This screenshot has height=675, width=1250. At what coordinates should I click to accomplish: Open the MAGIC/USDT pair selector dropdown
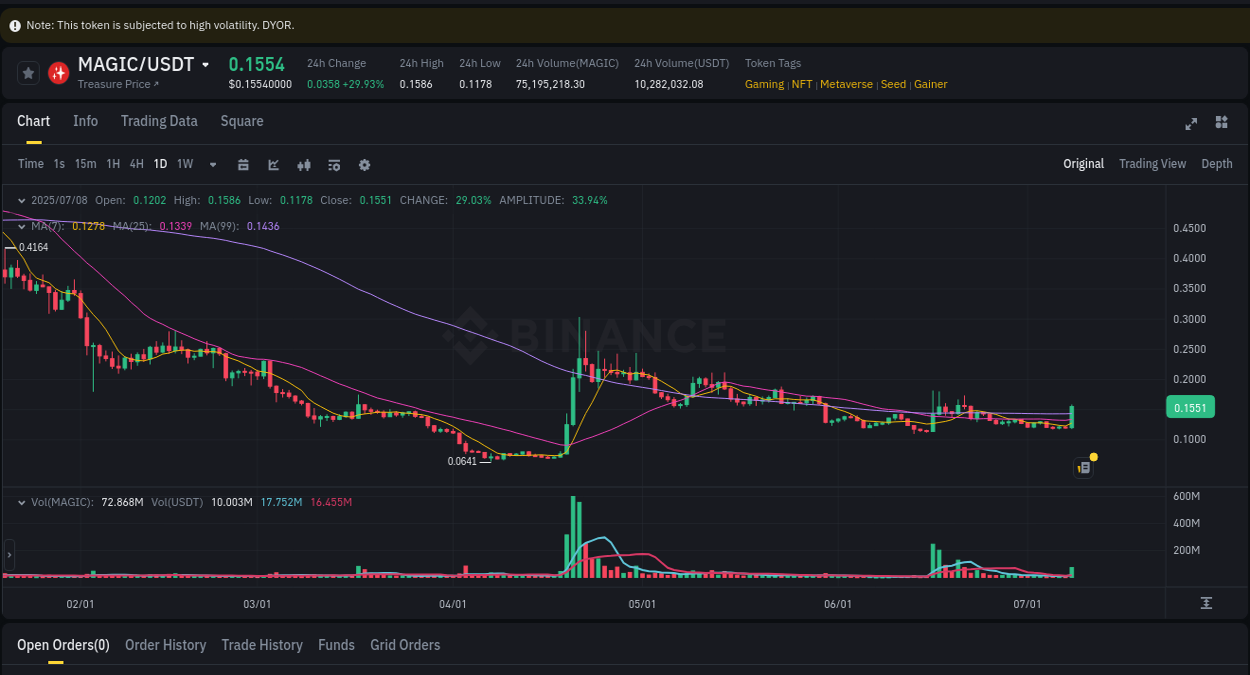pyautogui.click(x=205, y=64)
